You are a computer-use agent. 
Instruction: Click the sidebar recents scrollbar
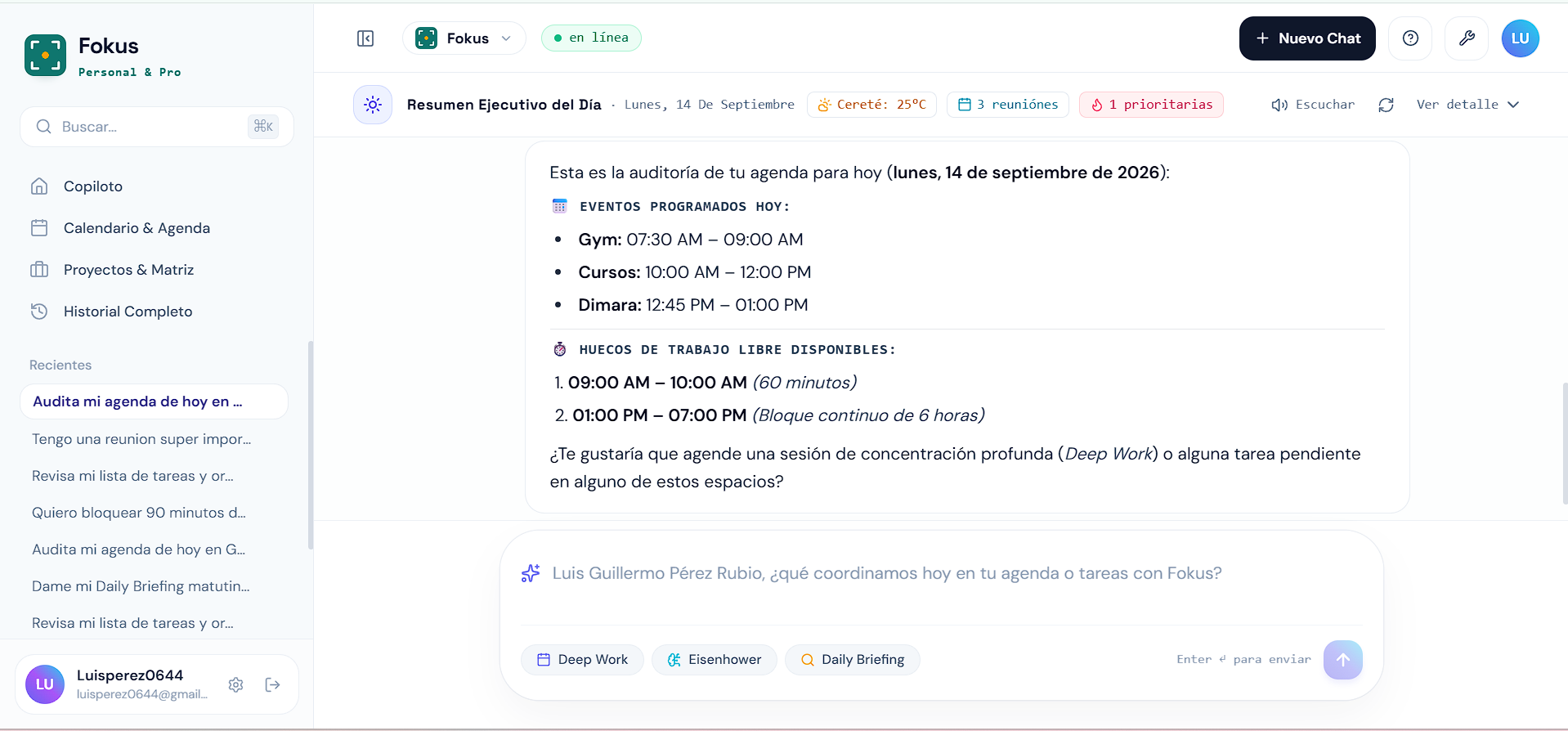click(310, 445)
